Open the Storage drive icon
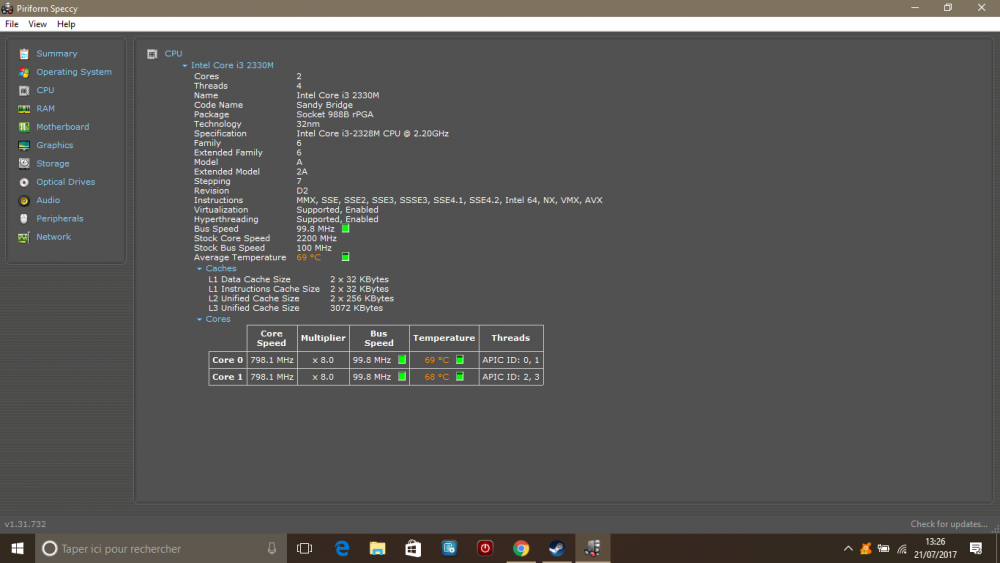This screenshot has height=563, width=1000. tap(24, 164)
